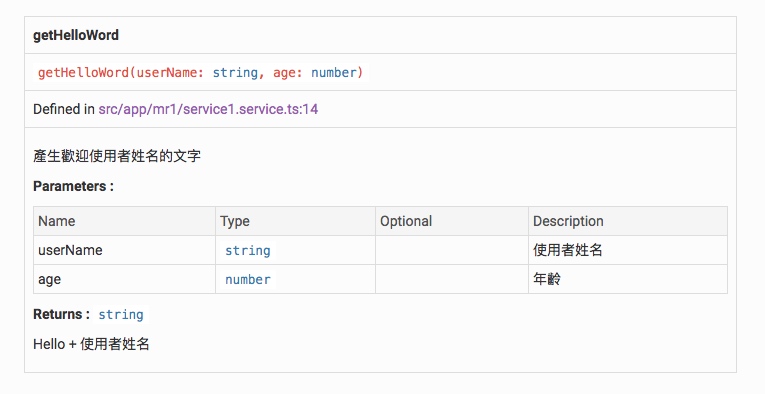This screenshot has height=394, width=765.
Task: Click the Description column header
Action: click(568, 221)
